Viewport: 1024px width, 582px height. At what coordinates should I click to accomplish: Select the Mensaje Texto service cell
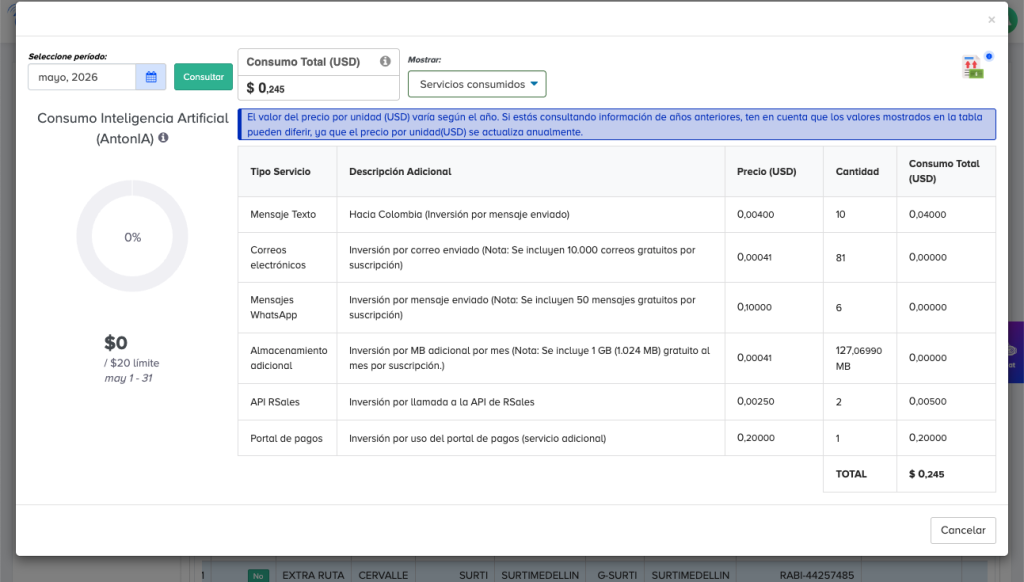pyautogui.click(x=287, y=214)
